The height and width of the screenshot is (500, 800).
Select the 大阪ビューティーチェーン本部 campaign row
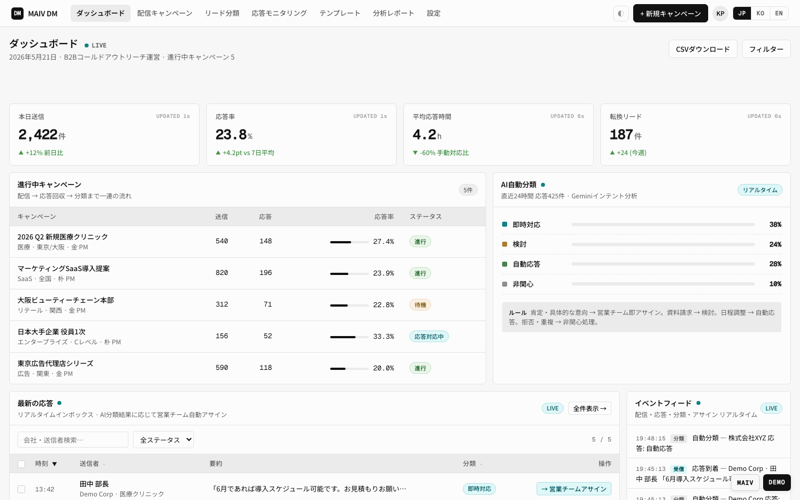(x=247, y=305)
